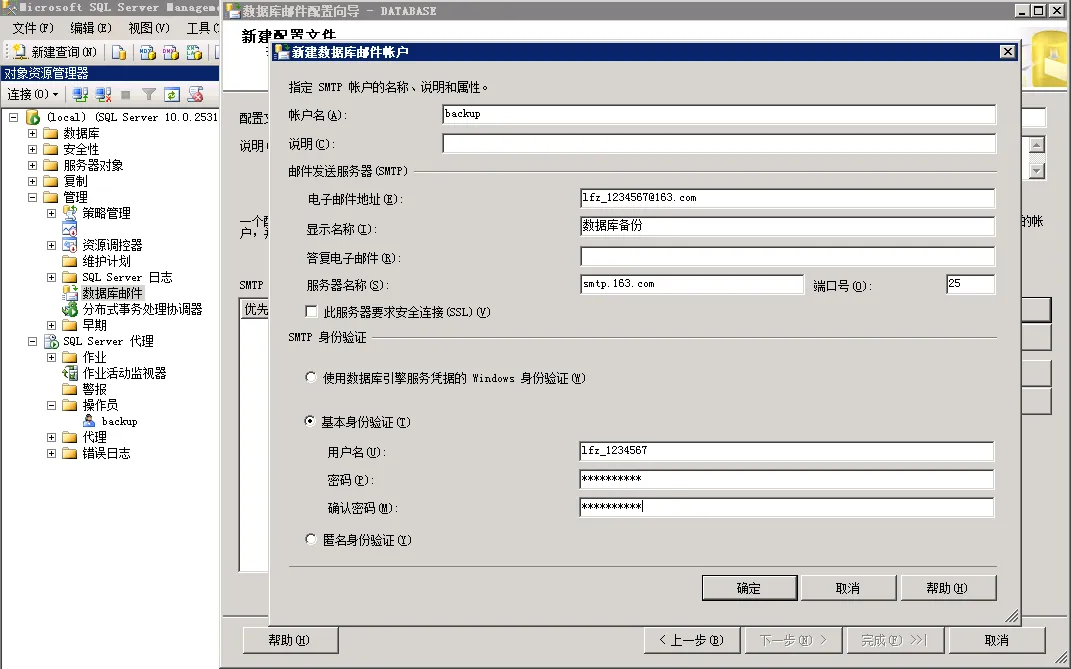Enable the SSL secure connection checkbox
1071x669 pixels.
click(x=311, y=312)
